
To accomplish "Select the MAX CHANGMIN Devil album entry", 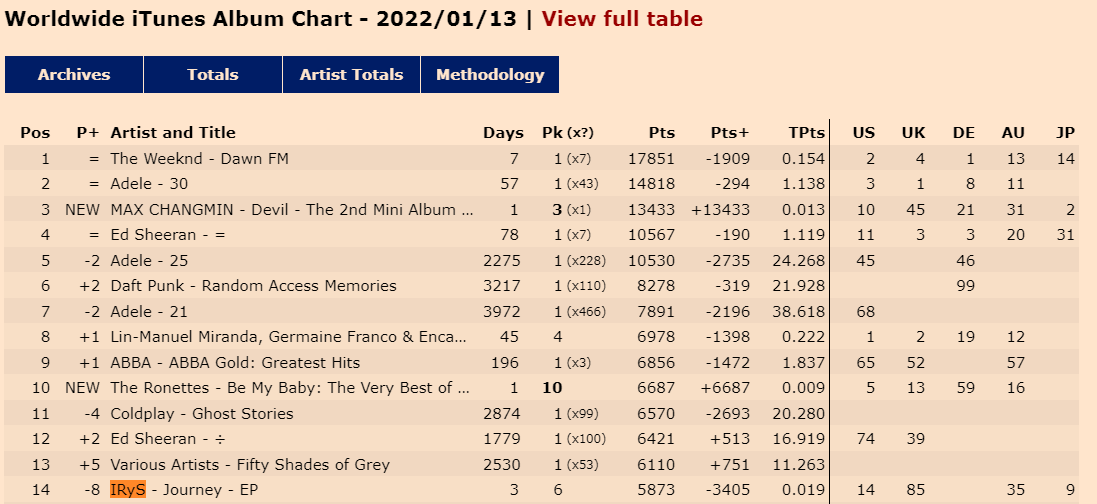I will coord(292,210).
